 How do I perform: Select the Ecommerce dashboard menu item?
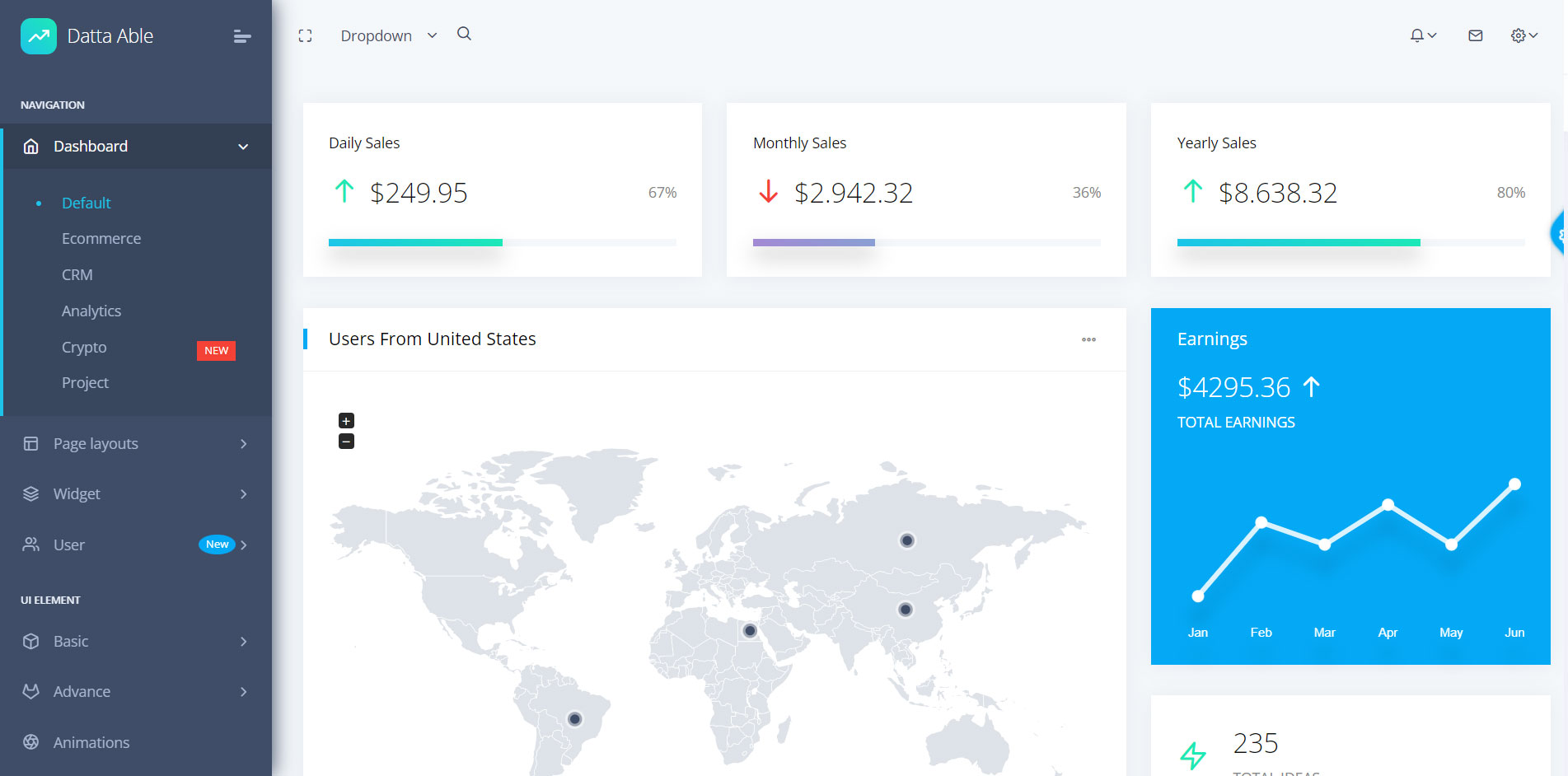(x=101, y=238)
